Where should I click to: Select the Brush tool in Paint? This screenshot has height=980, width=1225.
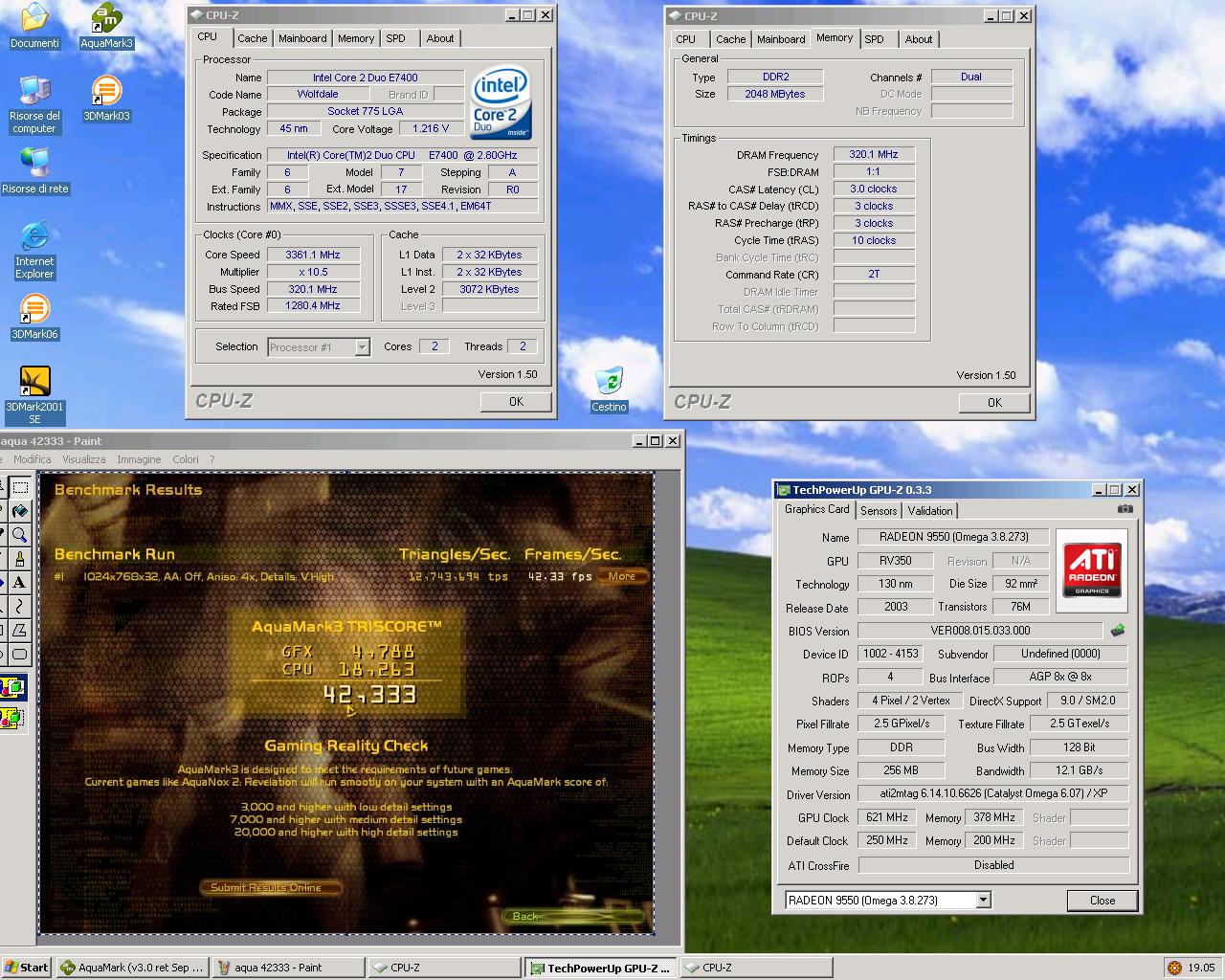[19, 559]
